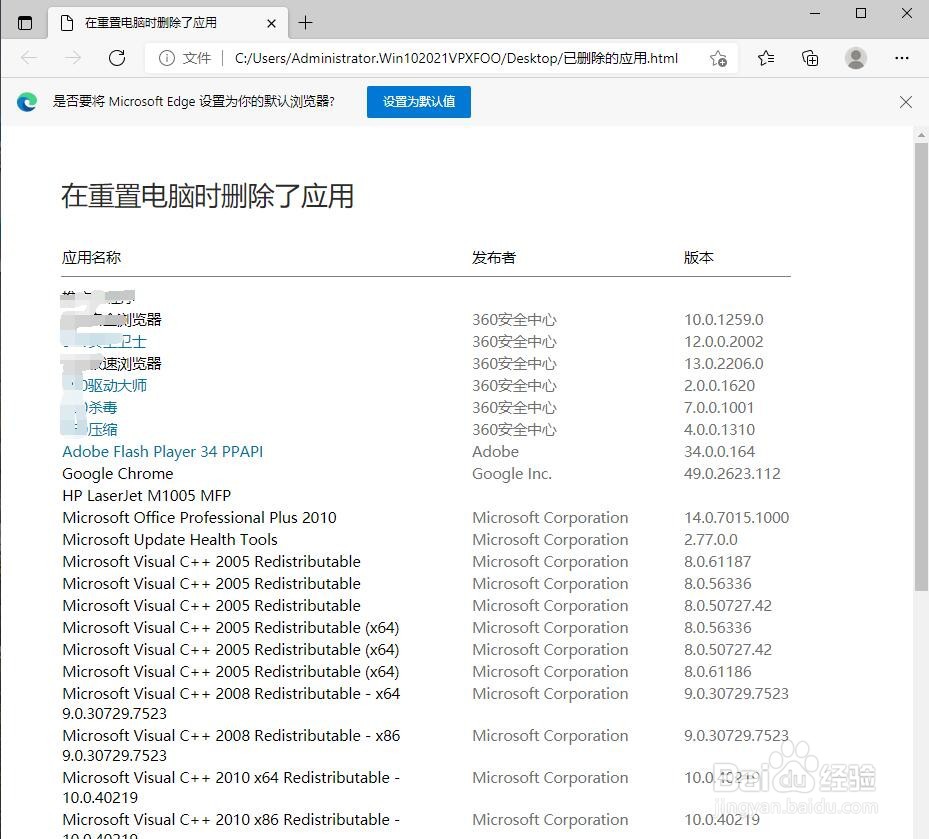Open the tab actions menu icon
This screenshot has width=929, height=839.
point(25,23)
